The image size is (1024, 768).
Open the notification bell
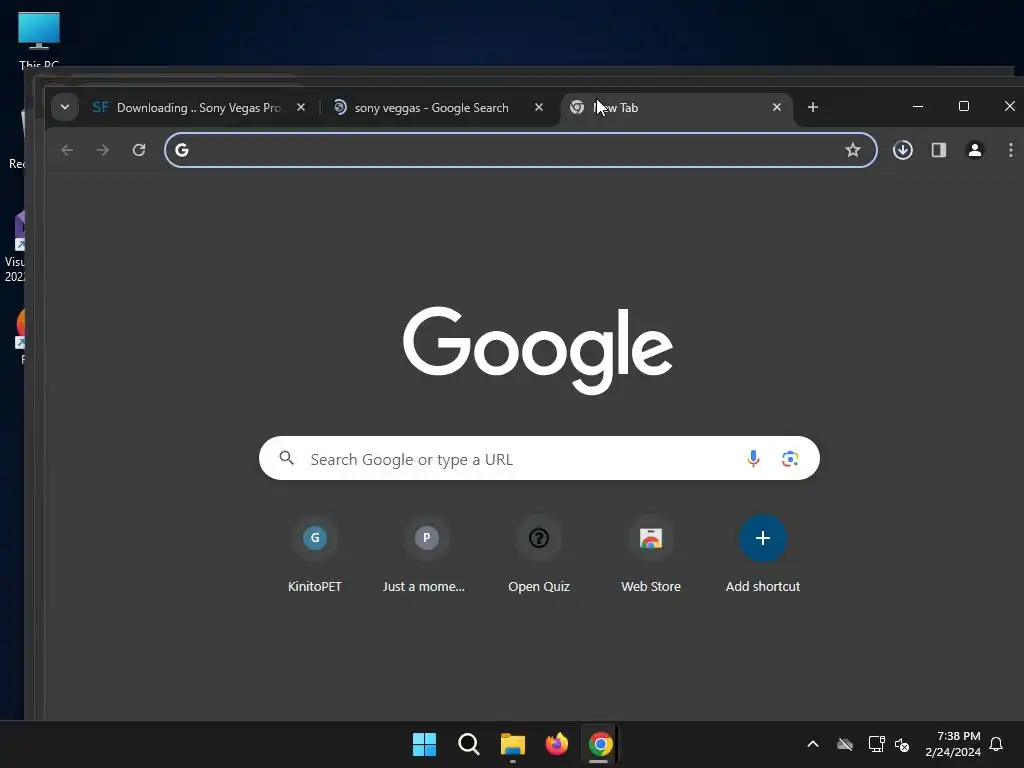(x=996, y=744)
